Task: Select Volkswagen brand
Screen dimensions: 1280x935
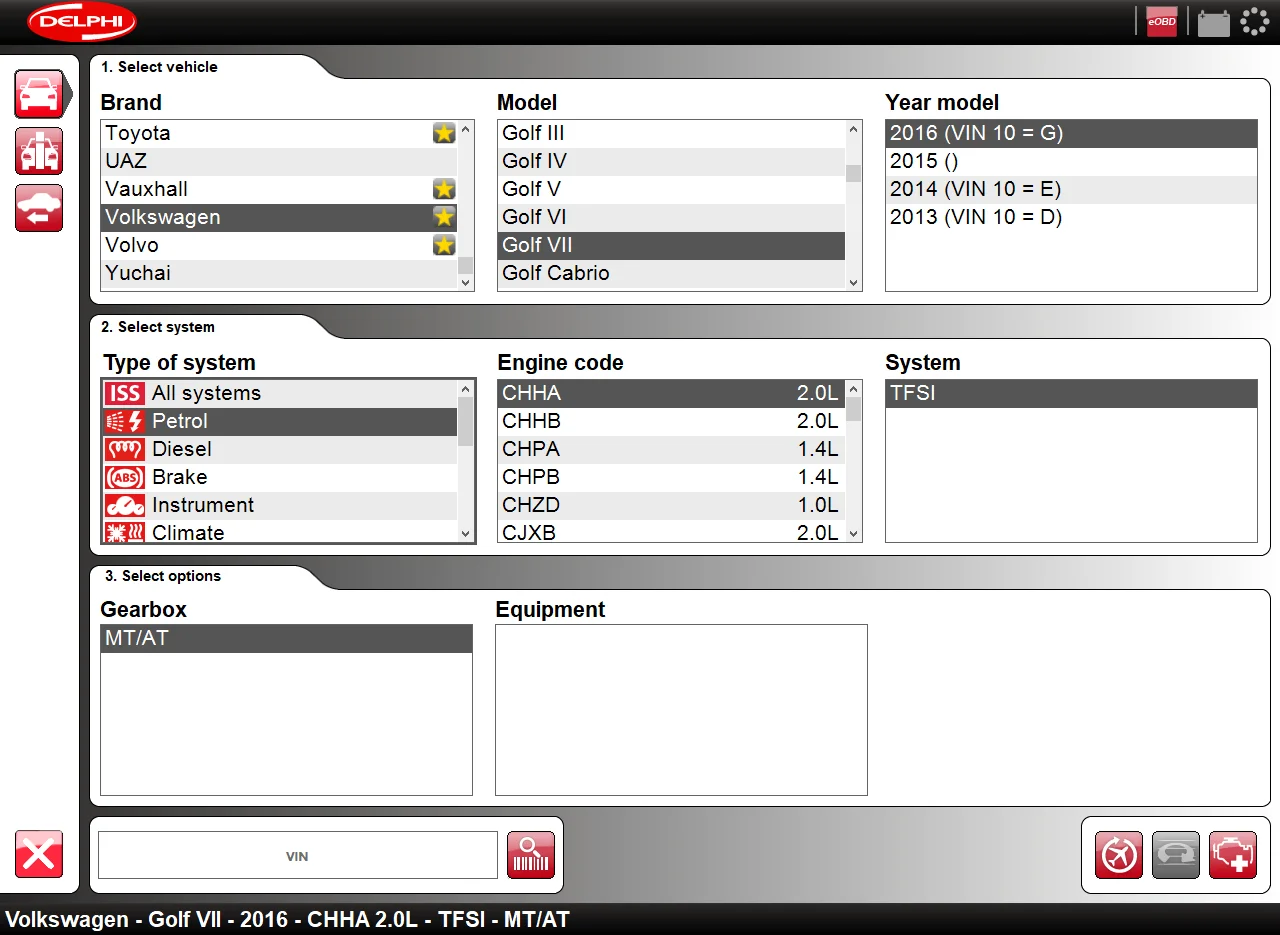Action: click(x=279, y=217)
